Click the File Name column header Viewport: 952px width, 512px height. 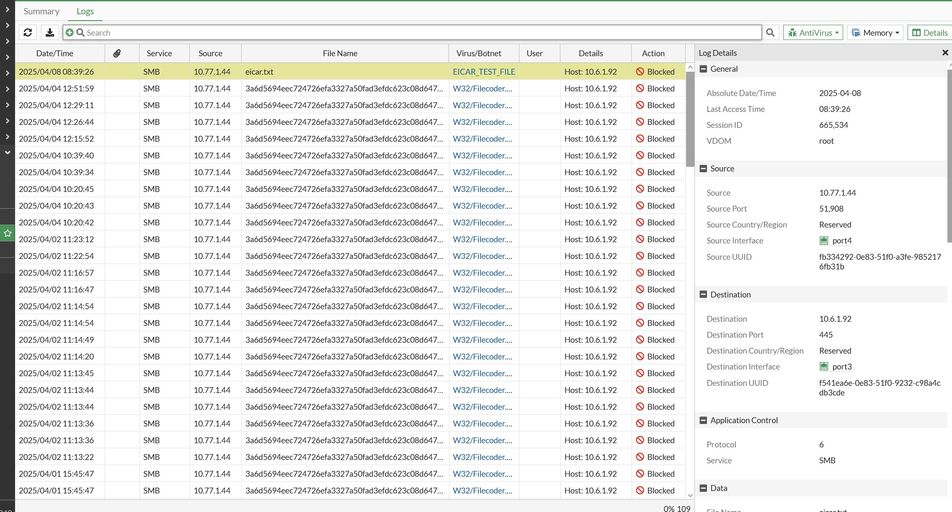point(340,53)
